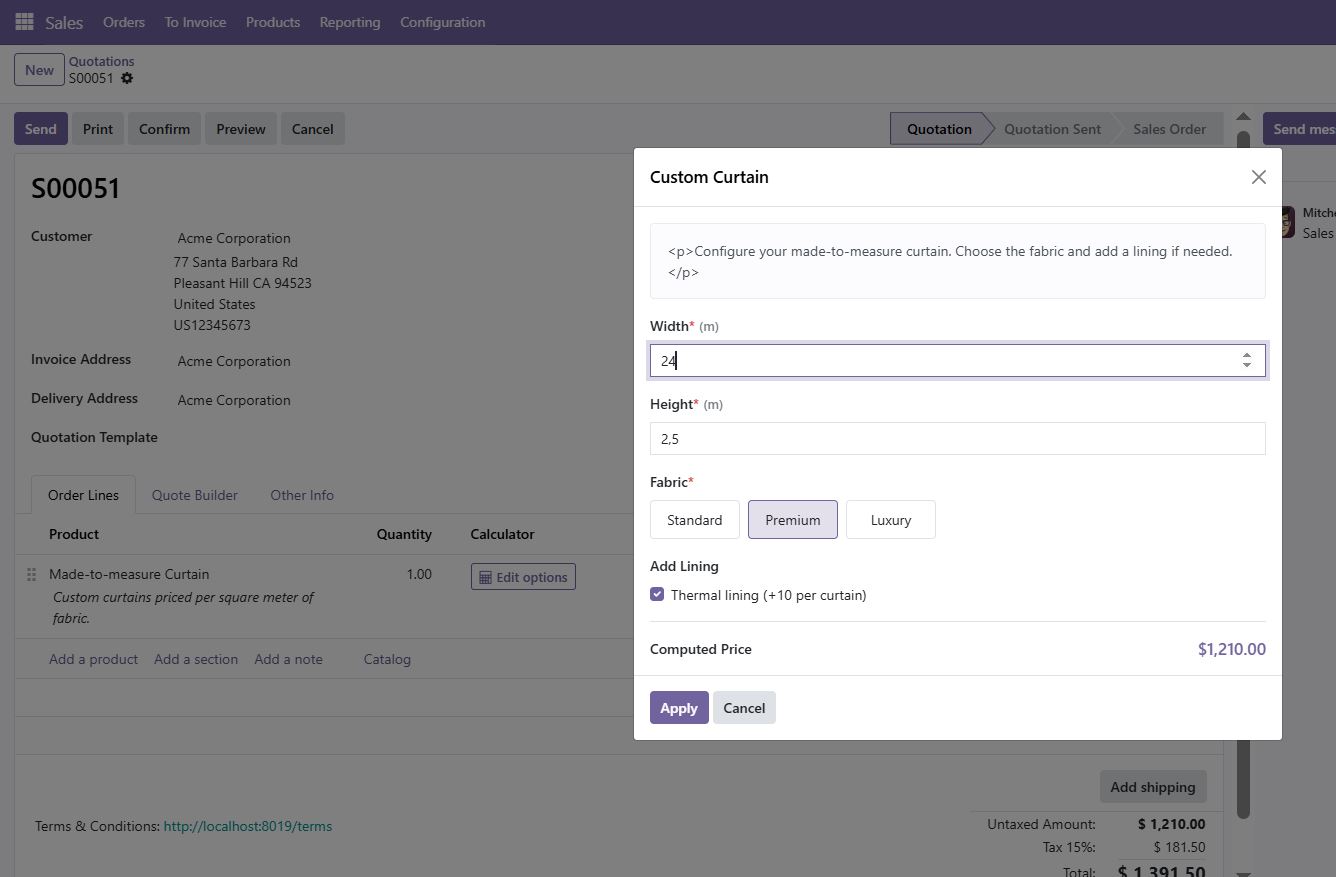The height and width of the screenshot is (877, 1336).
Task: Open the quotation Preview
Action: (241, 129)
